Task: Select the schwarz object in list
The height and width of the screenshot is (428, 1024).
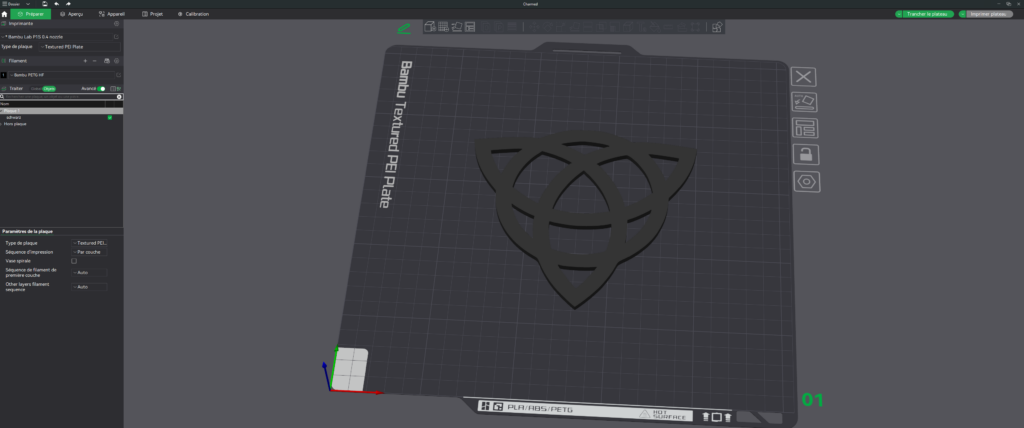Action: [x=14, y=118]
